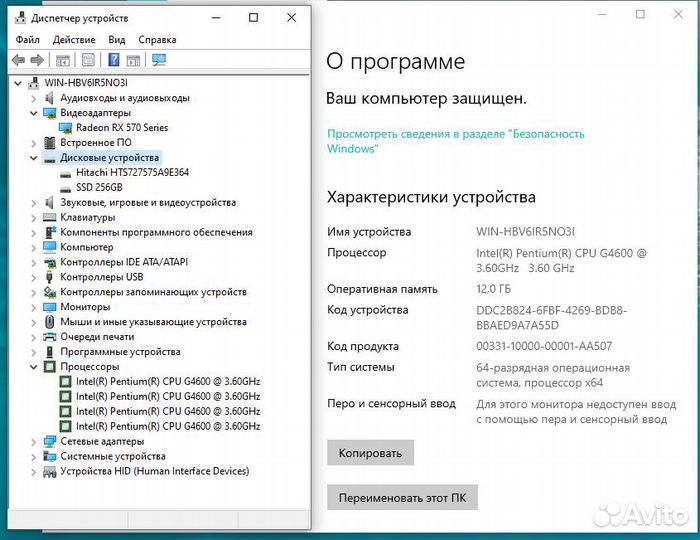Select the Radeon RX 570 Series label
This screenshot has height=540, width=700.
click(122, 128)
